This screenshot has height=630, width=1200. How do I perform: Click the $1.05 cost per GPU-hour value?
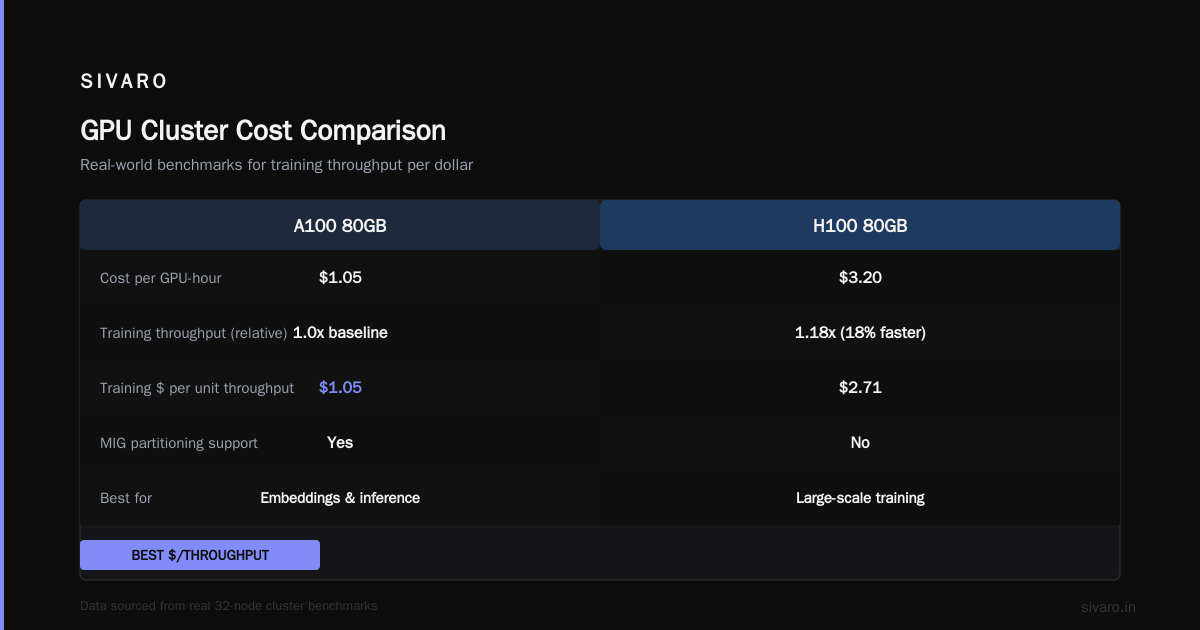click(340, 278)
